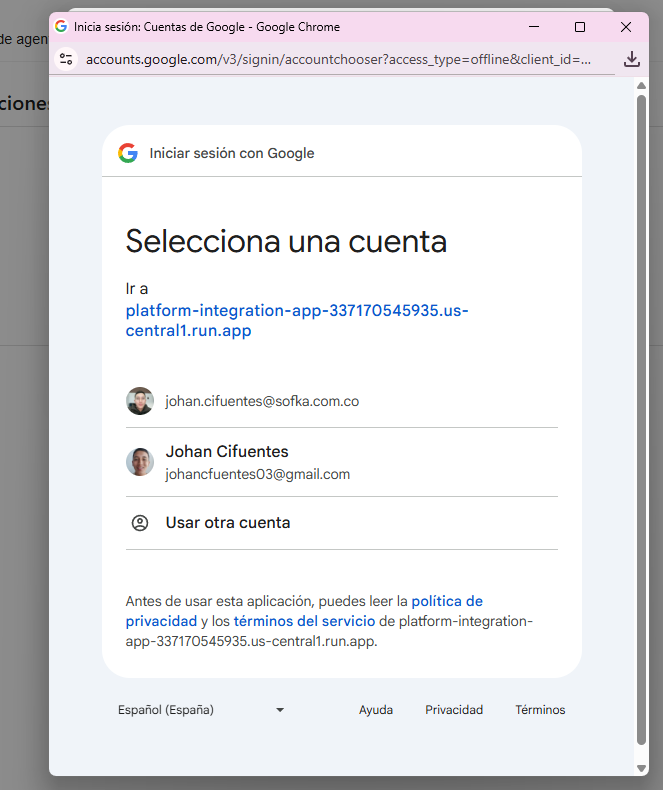Screen dimensions: 663x790
Task: Click the site information icon in address bar
Action: coord(67,59)
